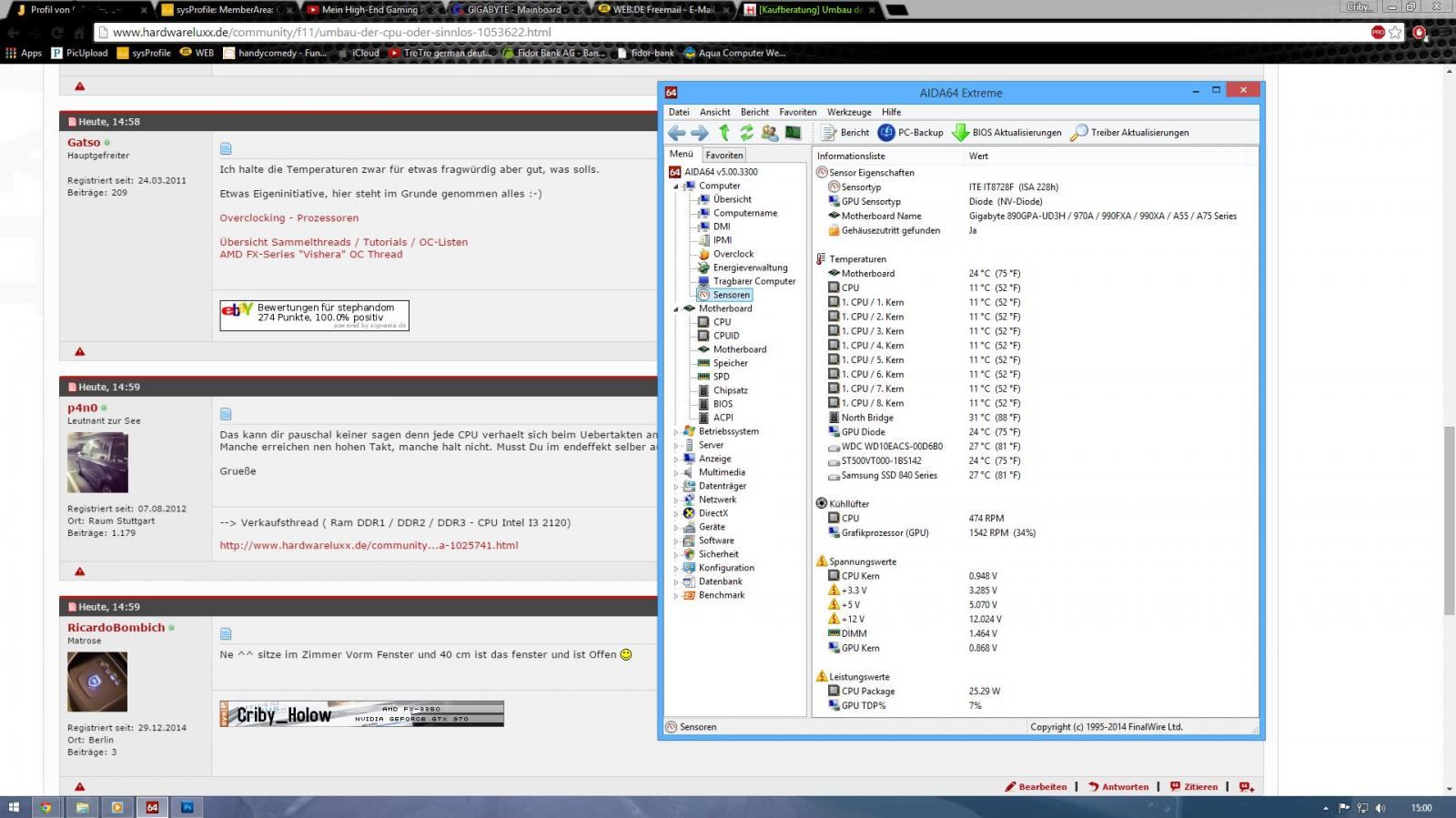Image resolution: width=1456 pixels, height=818 pixels.
Task: Expand the Datenträger node
Action: pyautogui.click(x=676, y=486)
